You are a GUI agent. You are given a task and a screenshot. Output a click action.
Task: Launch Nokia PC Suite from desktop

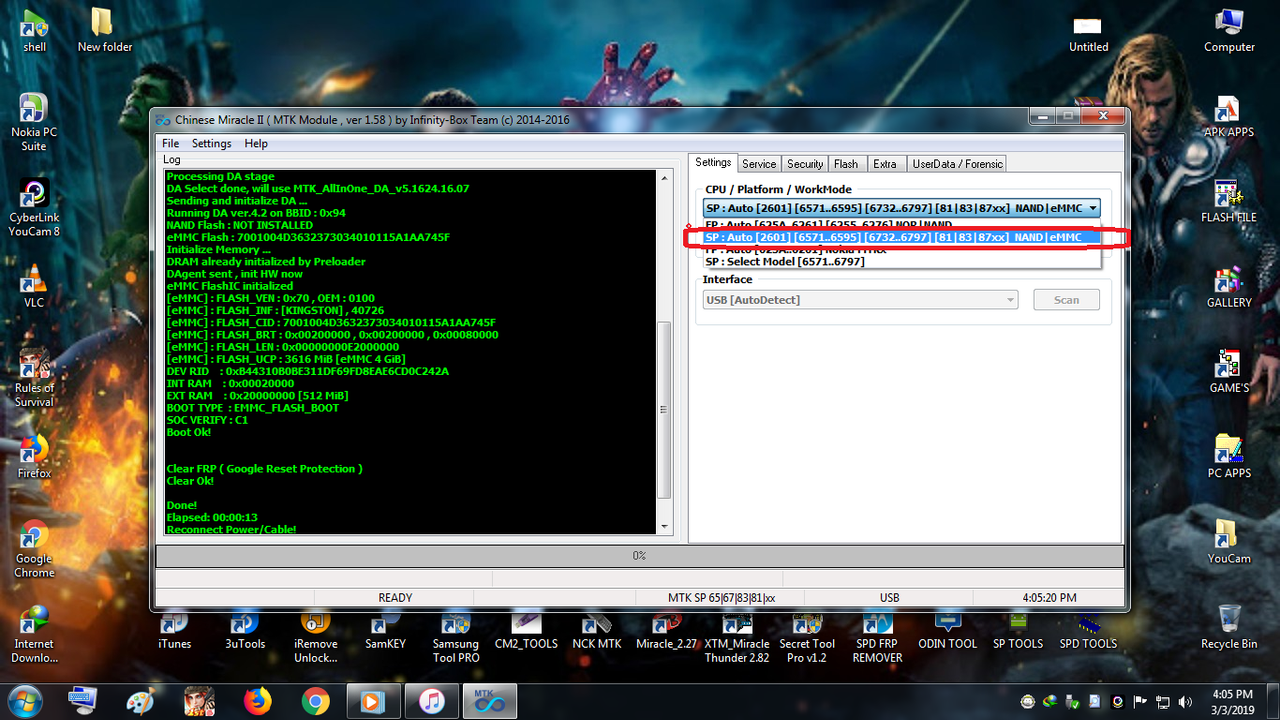pyautogui.click(x=34, y=122)
